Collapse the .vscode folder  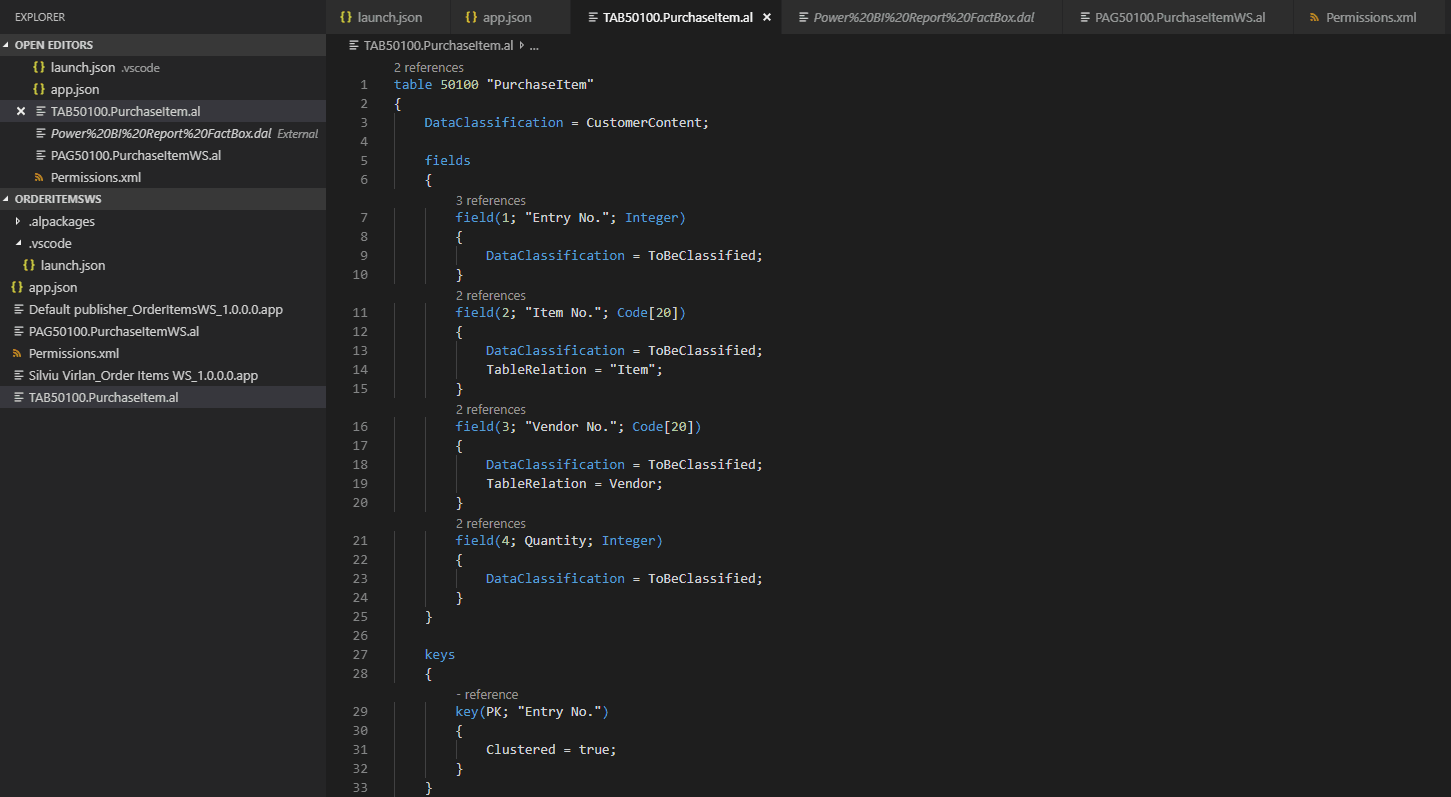18,244
